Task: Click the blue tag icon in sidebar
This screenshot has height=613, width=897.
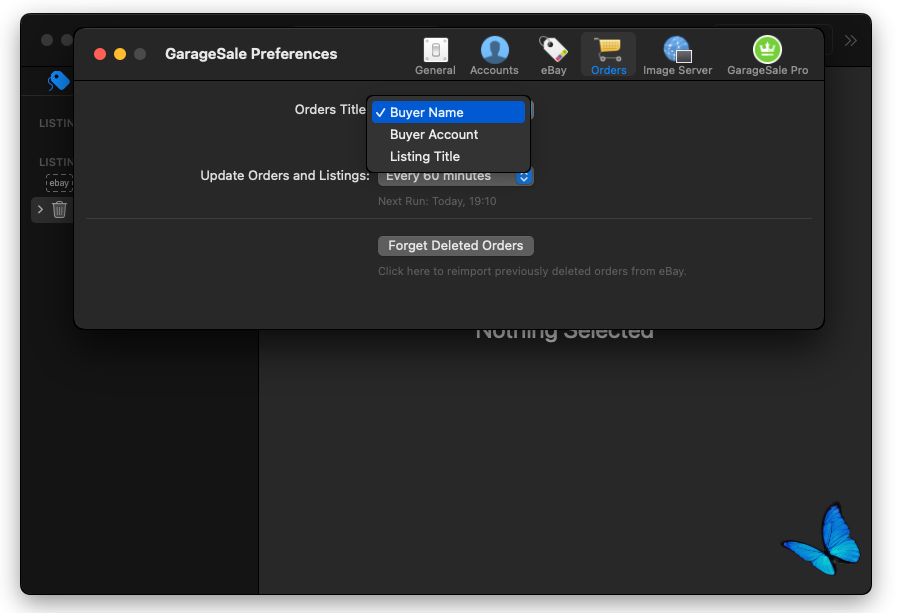Action: click(x=59, y=81)
